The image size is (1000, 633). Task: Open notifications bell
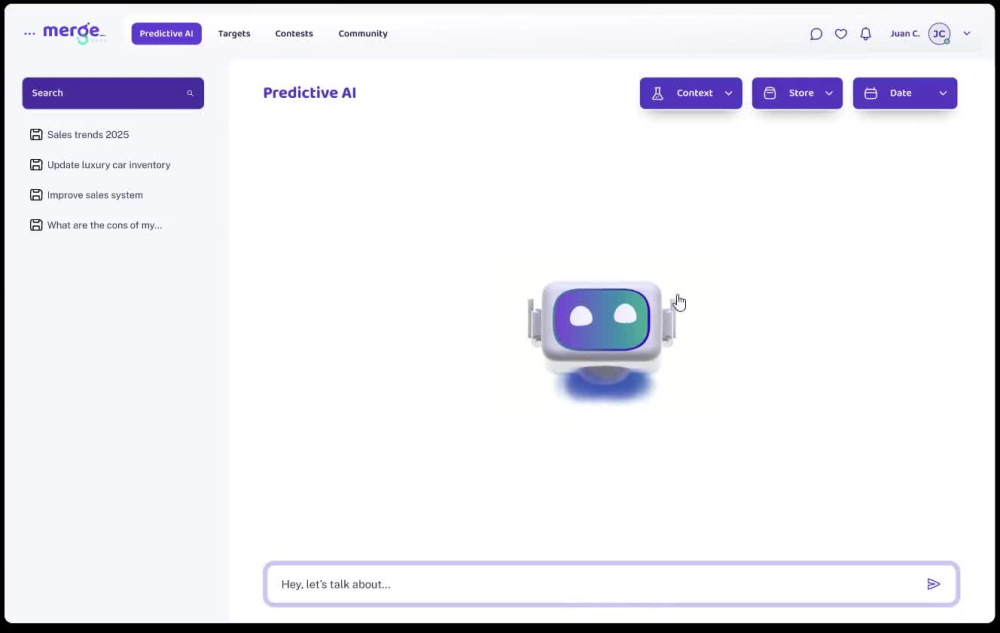pyautogui.click(x=865, y=34)
